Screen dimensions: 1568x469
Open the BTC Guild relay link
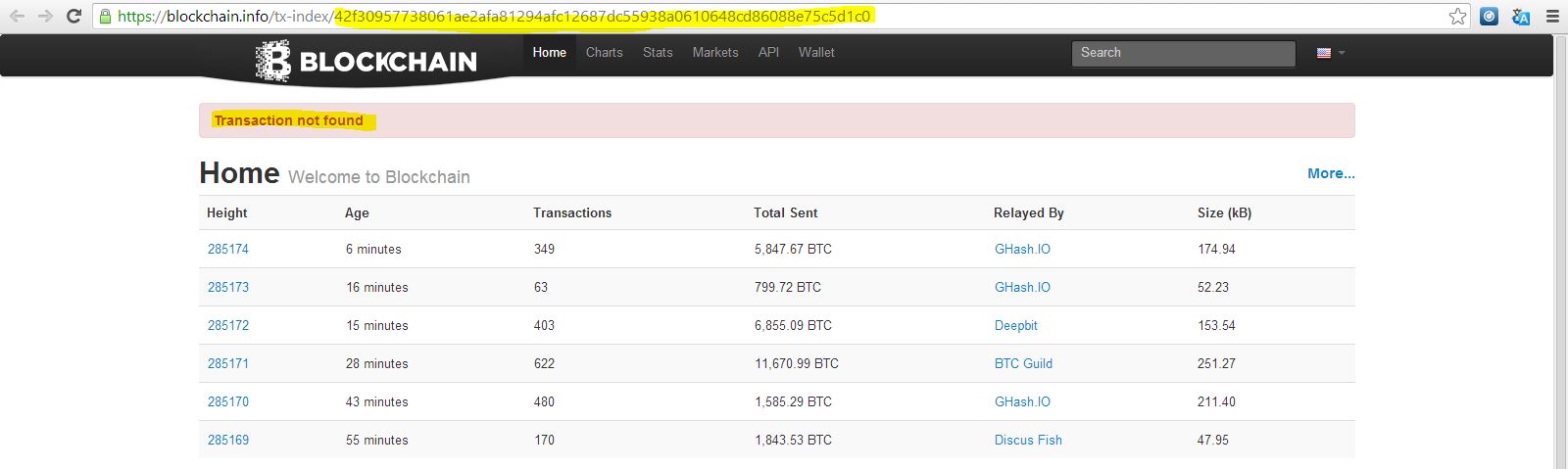coord(1023,363)
